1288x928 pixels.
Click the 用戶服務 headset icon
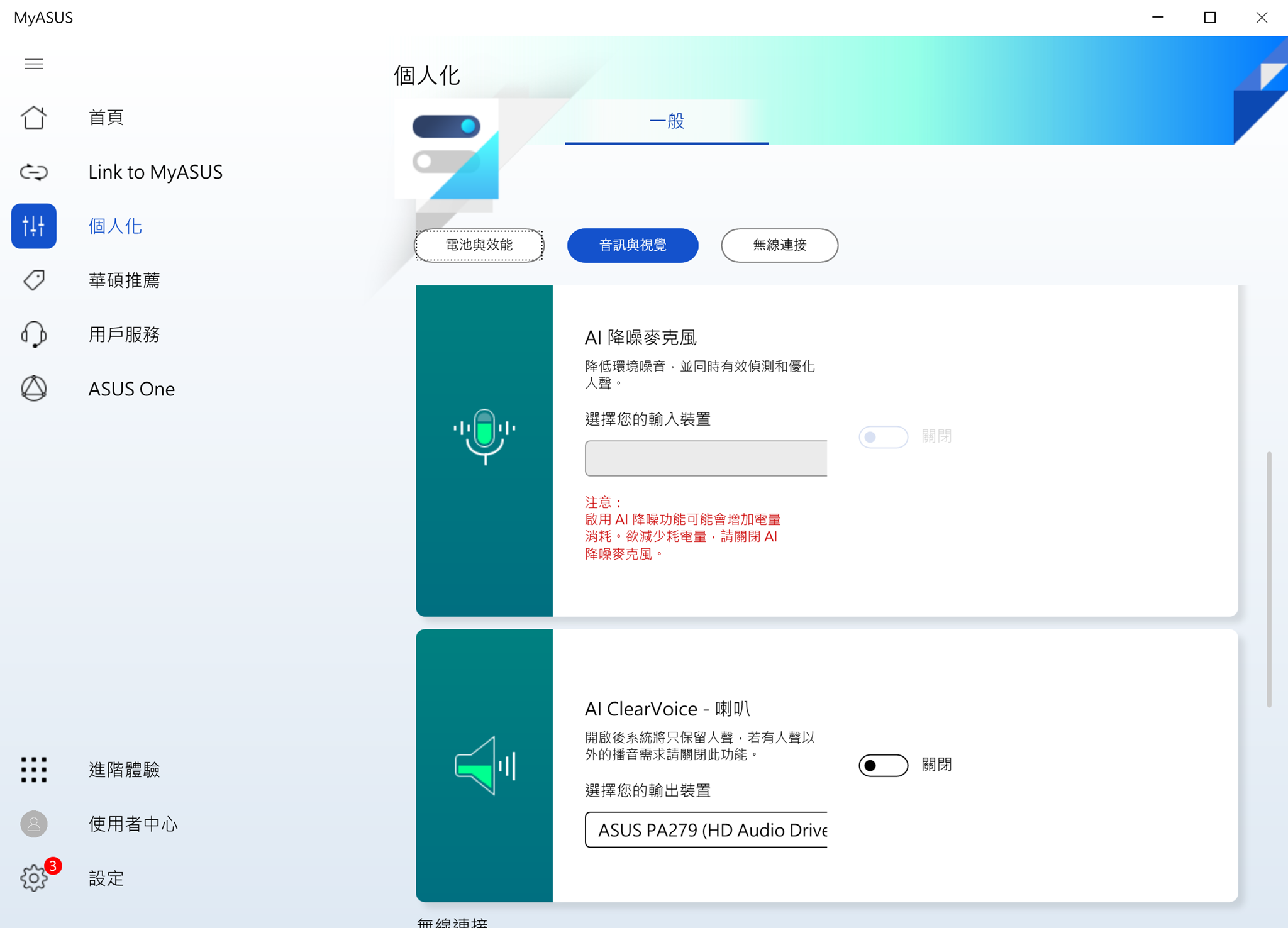(34, 334)
